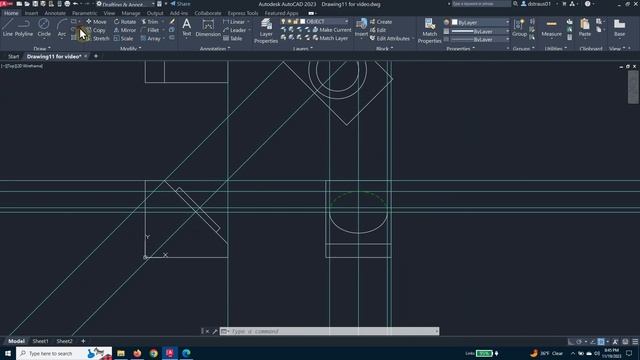Open the Express Tools ribbon tab
640x360 pixels.
[243, 13]
